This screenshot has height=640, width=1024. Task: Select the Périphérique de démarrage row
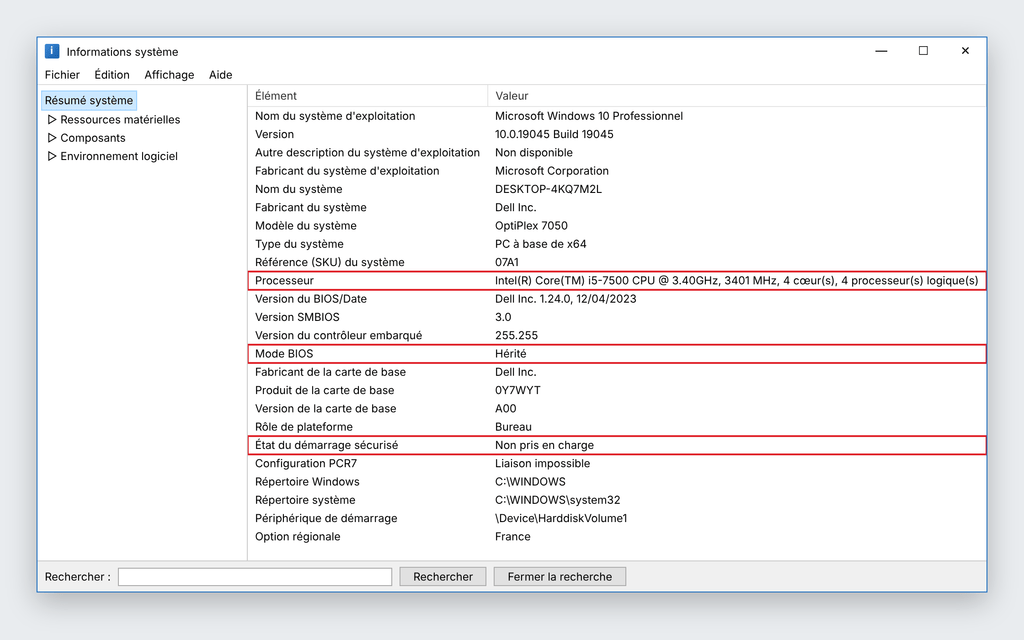(616, 518)
